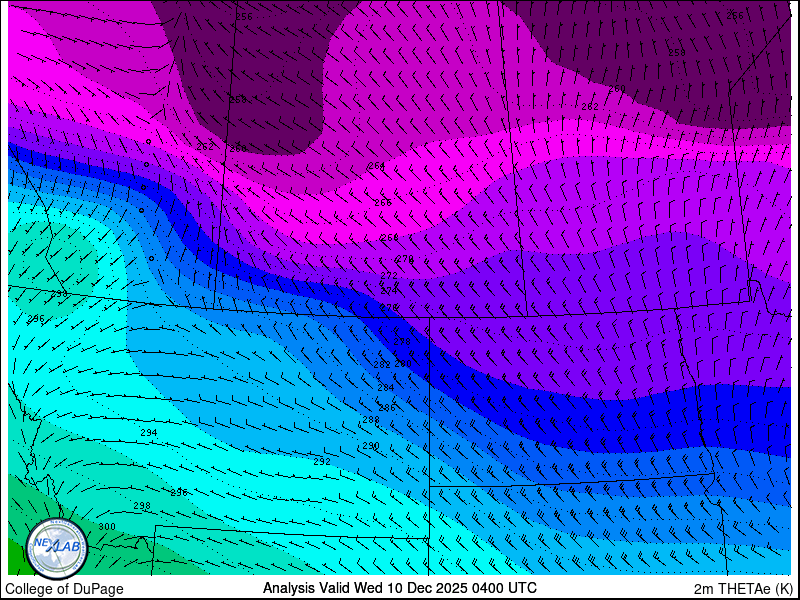Click the 294 contour label
The image size is (800, 600).
148,433
